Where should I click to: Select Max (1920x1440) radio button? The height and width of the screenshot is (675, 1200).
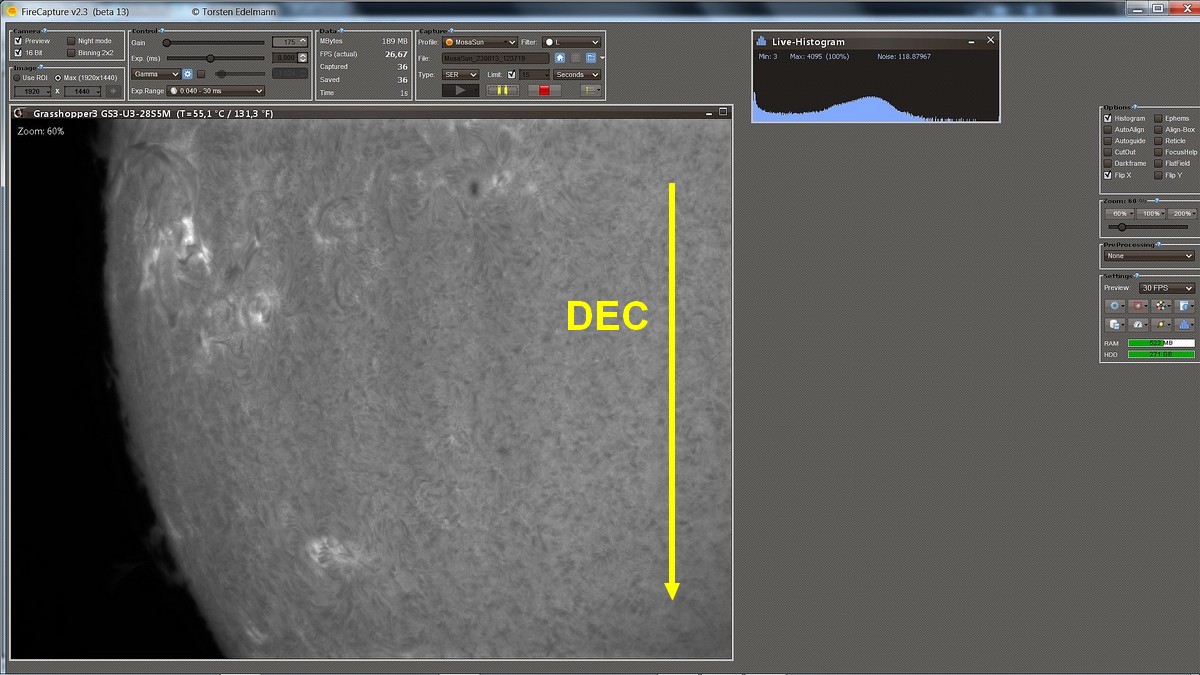tap(58, 77)
